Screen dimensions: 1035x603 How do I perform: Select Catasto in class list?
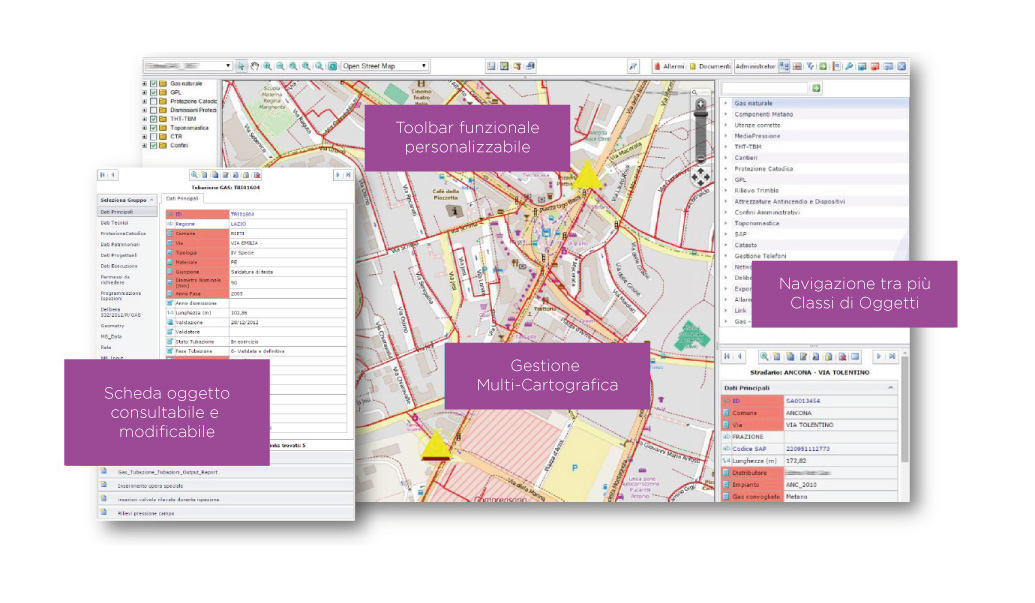[746, 245]
